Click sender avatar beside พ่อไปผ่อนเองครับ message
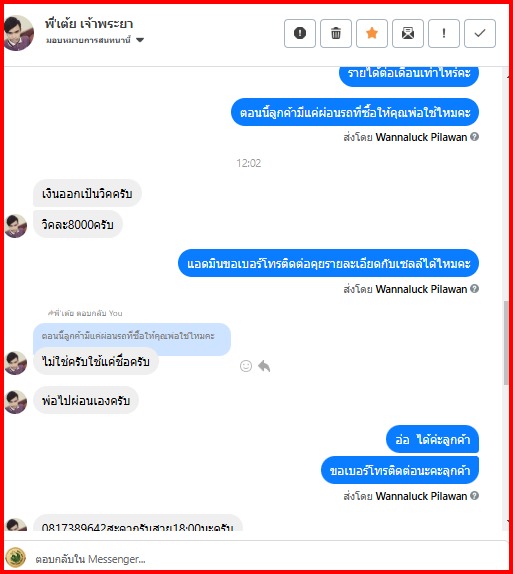Image resolution: width=513 pixels, height=574 pixels. 16,402
